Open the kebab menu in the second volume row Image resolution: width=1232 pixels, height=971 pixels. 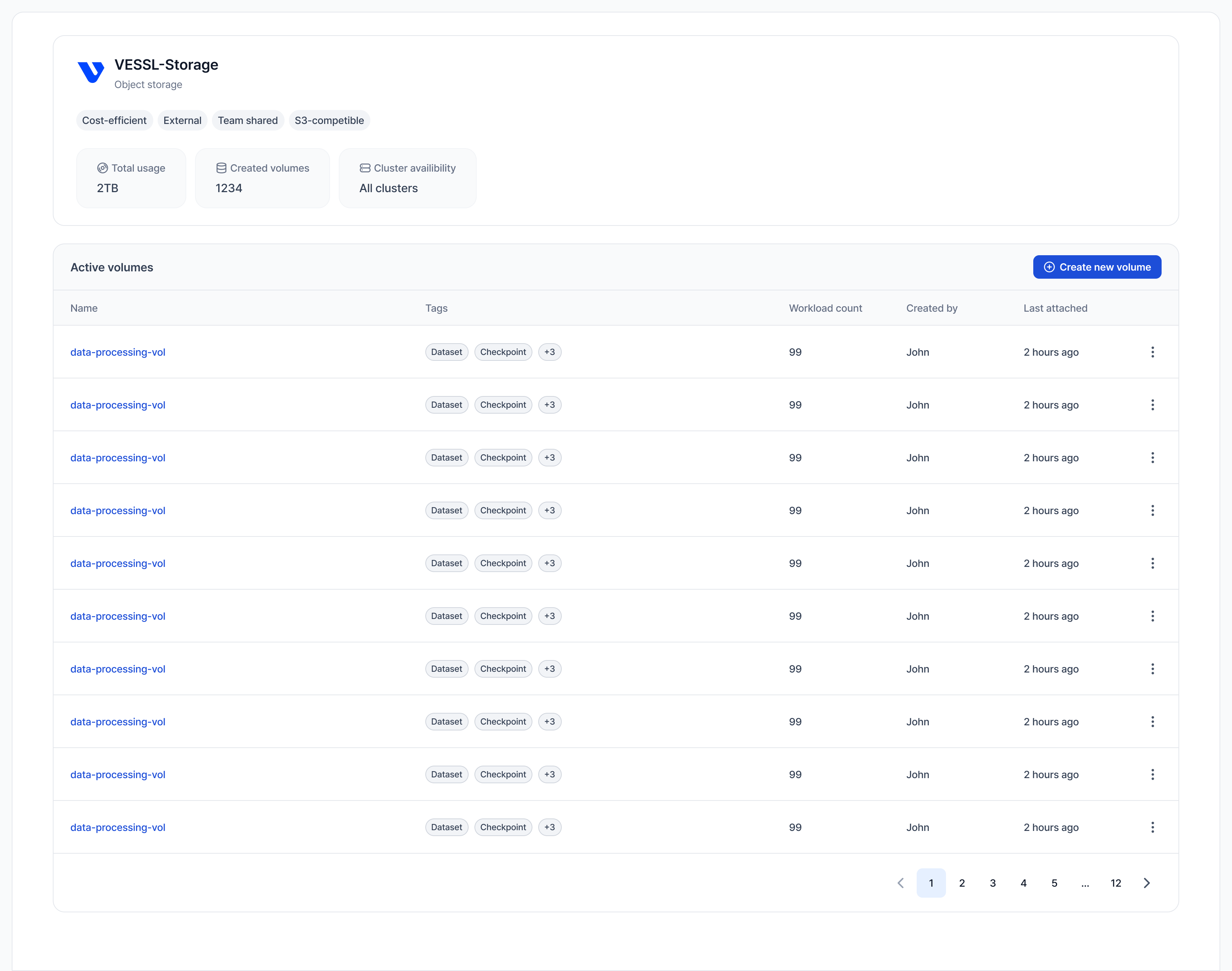point(1152,405)
